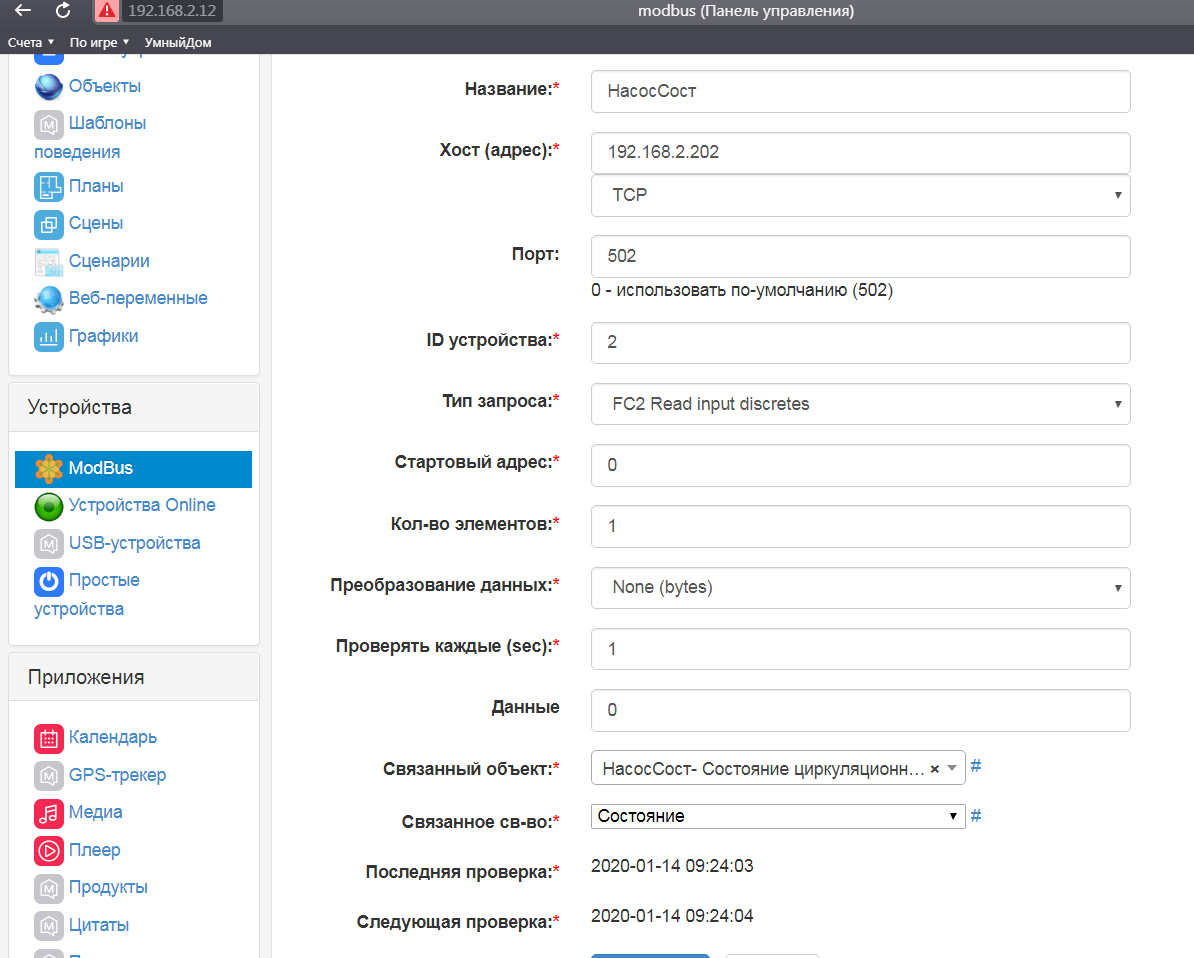
Task: Click the Порт input field
Action: pyautogui.click(x=860, y=257)
